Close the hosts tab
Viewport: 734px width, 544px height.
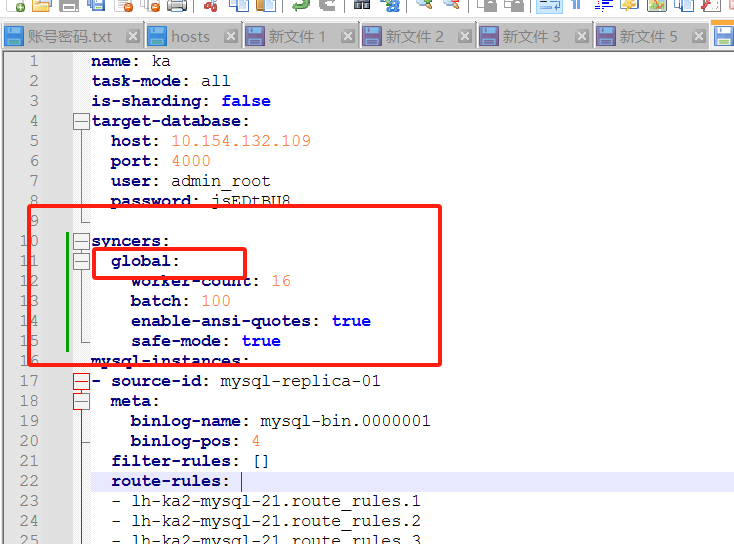pyautogui.click(x=231, y=36)
